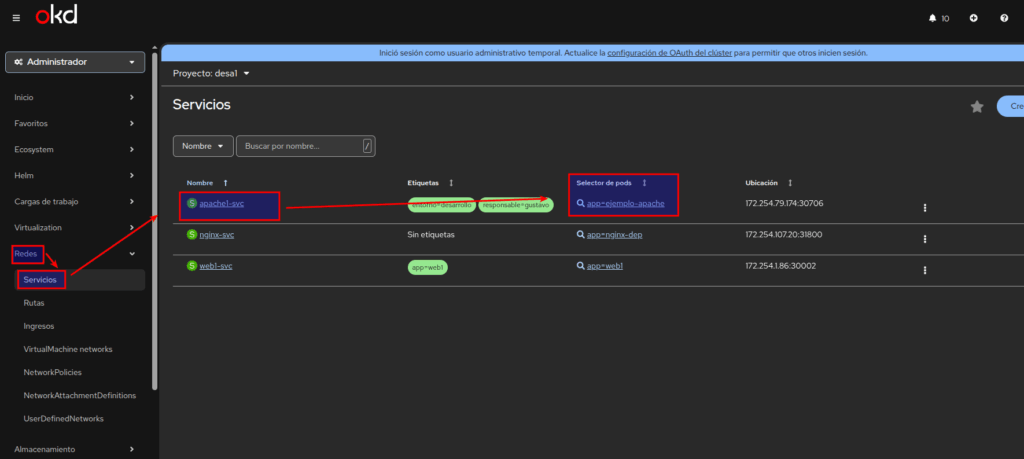Viewport: 1024px width, 459px height.
Task: Open the Administrador perspective dropdown
Action: [75, 62]
